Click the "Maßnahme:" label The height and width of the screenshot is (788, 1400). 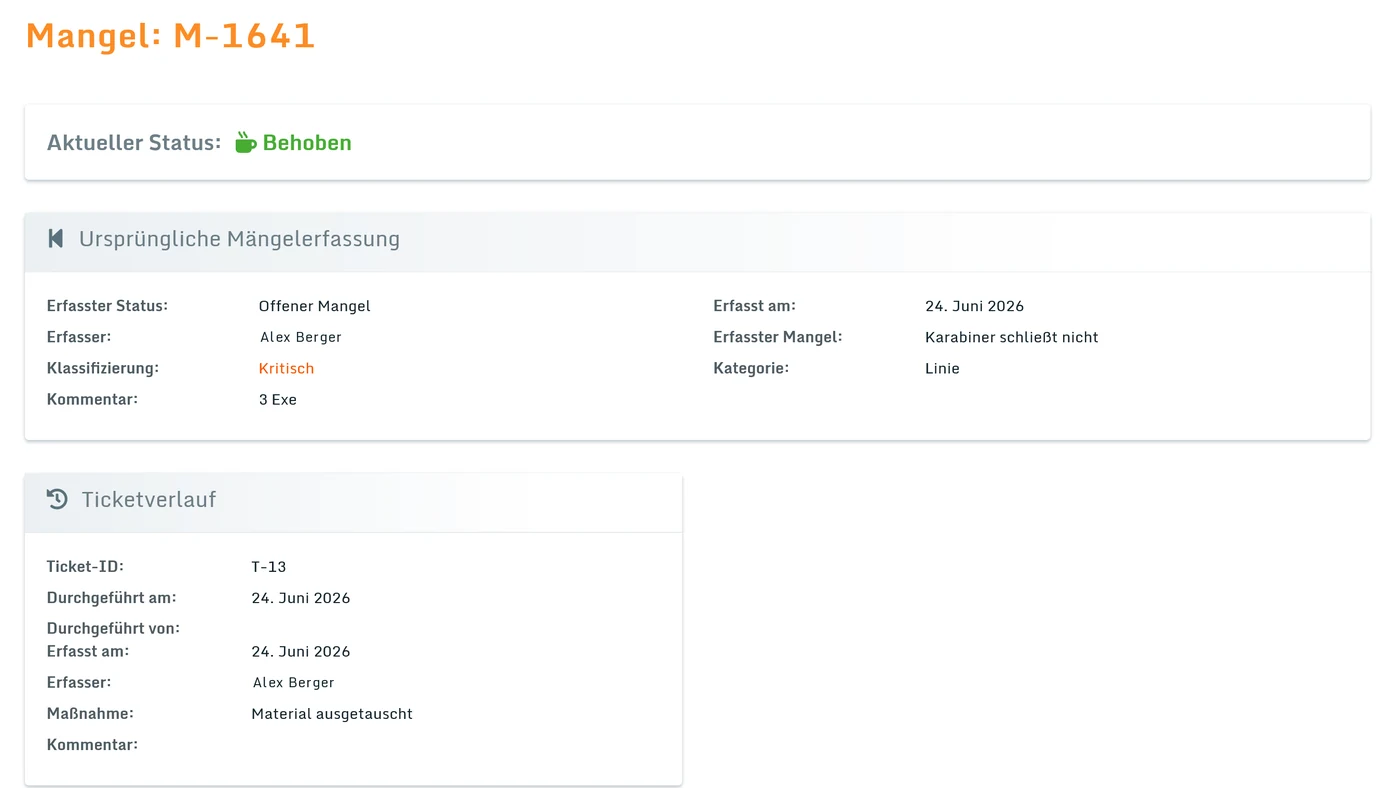click(90, 714)
